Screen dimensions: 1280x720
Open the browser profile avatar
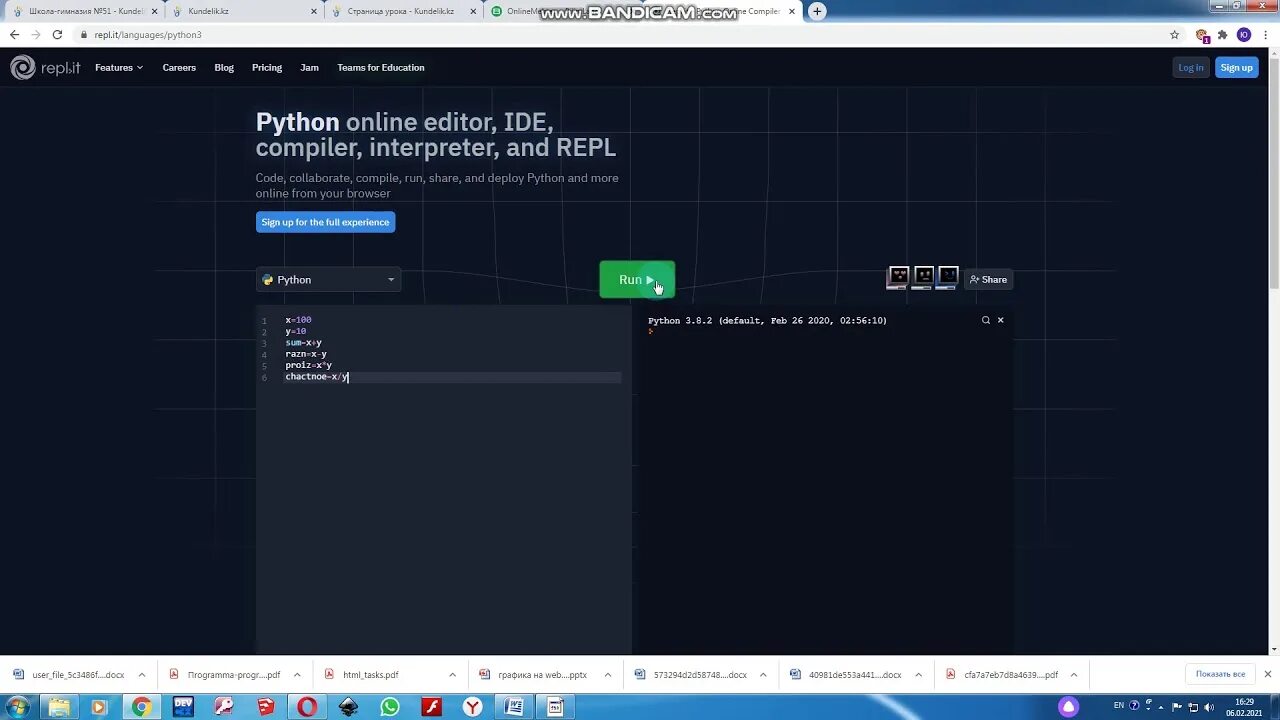click(x=1244, y=34)
